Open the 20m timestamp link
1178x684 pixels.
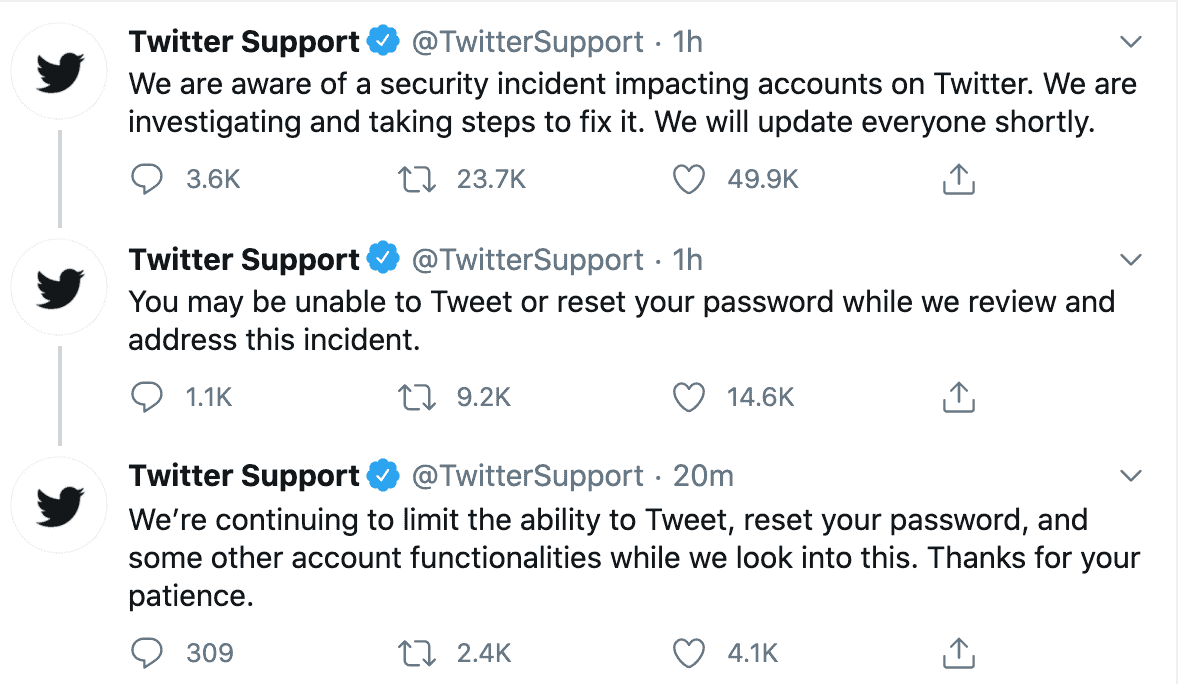[x=703, y=476]
